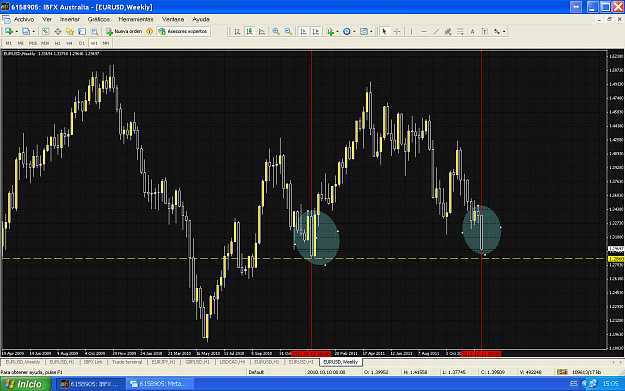Open the new chart icon
This screenshot has height=391, width=625.
(8, 31)
